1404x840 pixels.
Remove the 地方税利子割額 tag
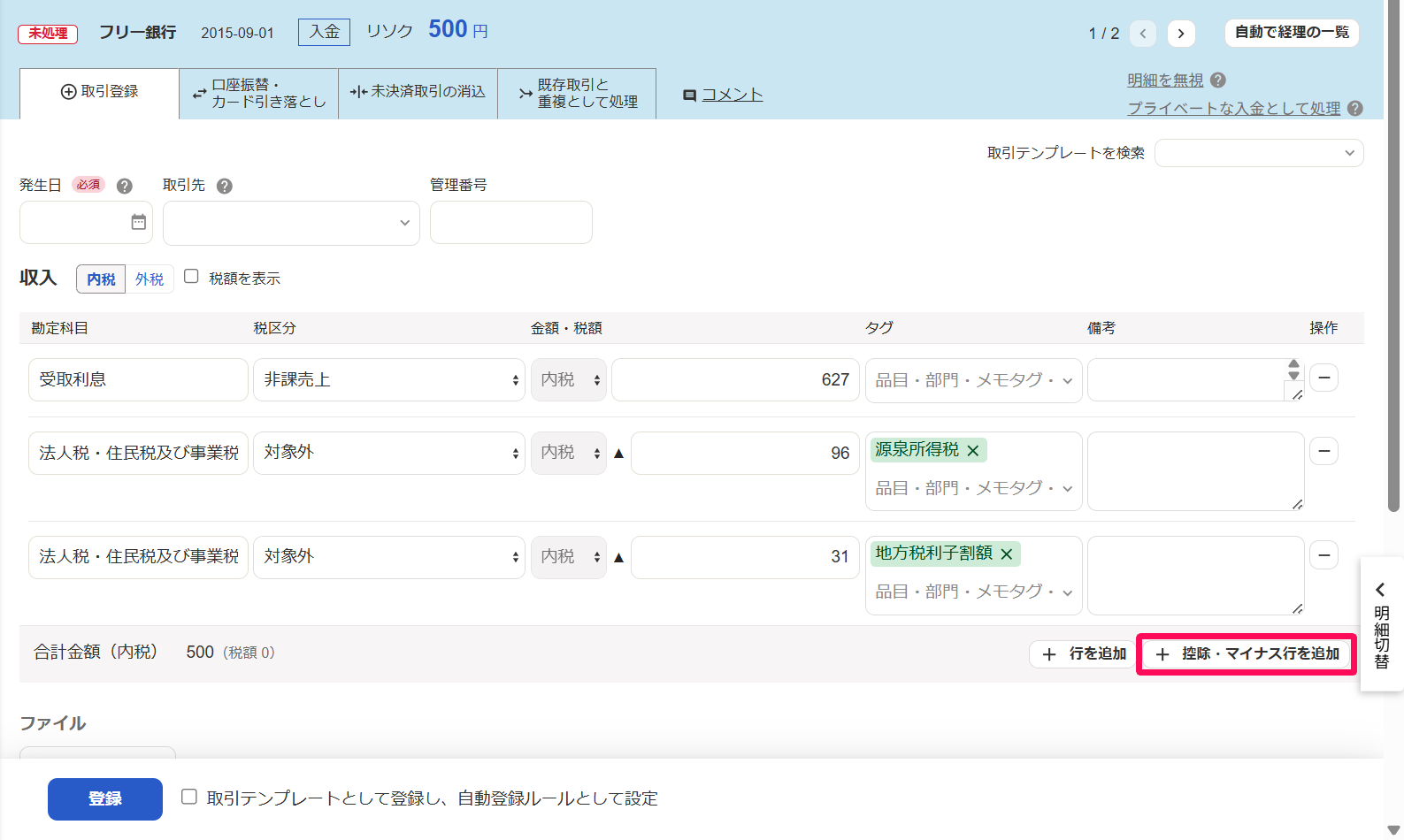[1007, 554]
